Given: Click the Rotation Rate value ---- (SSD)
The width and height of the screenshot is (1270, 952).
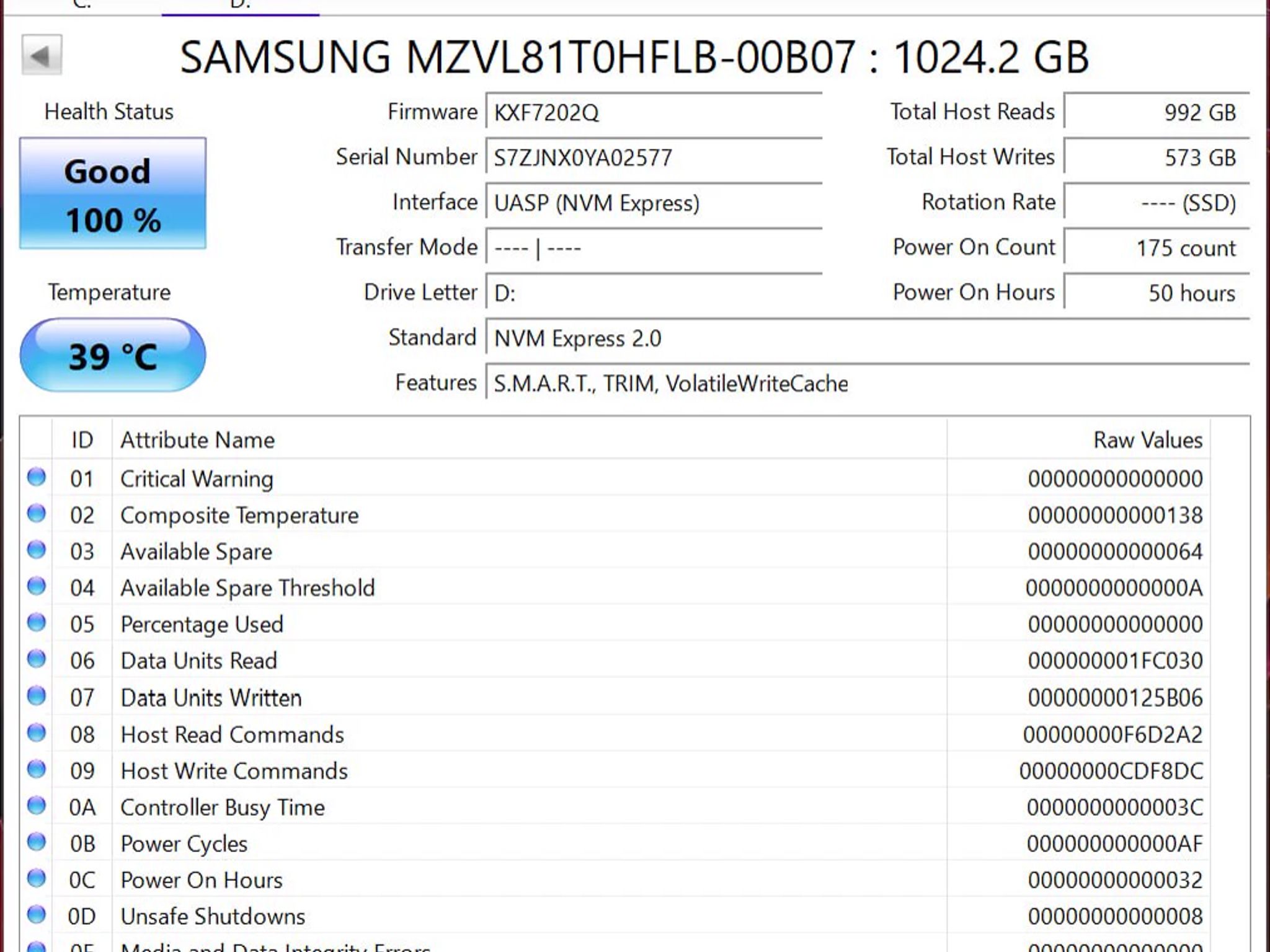Looking at the screenshot, I should (1157, 202).
